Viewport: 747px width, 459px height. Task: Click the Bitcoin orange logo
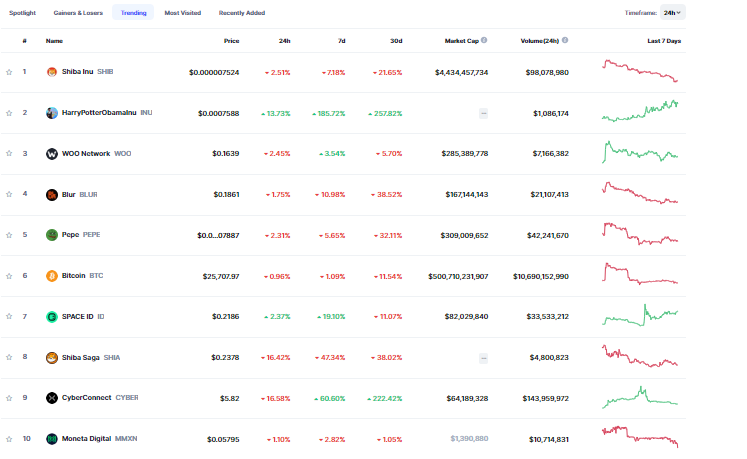click(x=51, y=276)
